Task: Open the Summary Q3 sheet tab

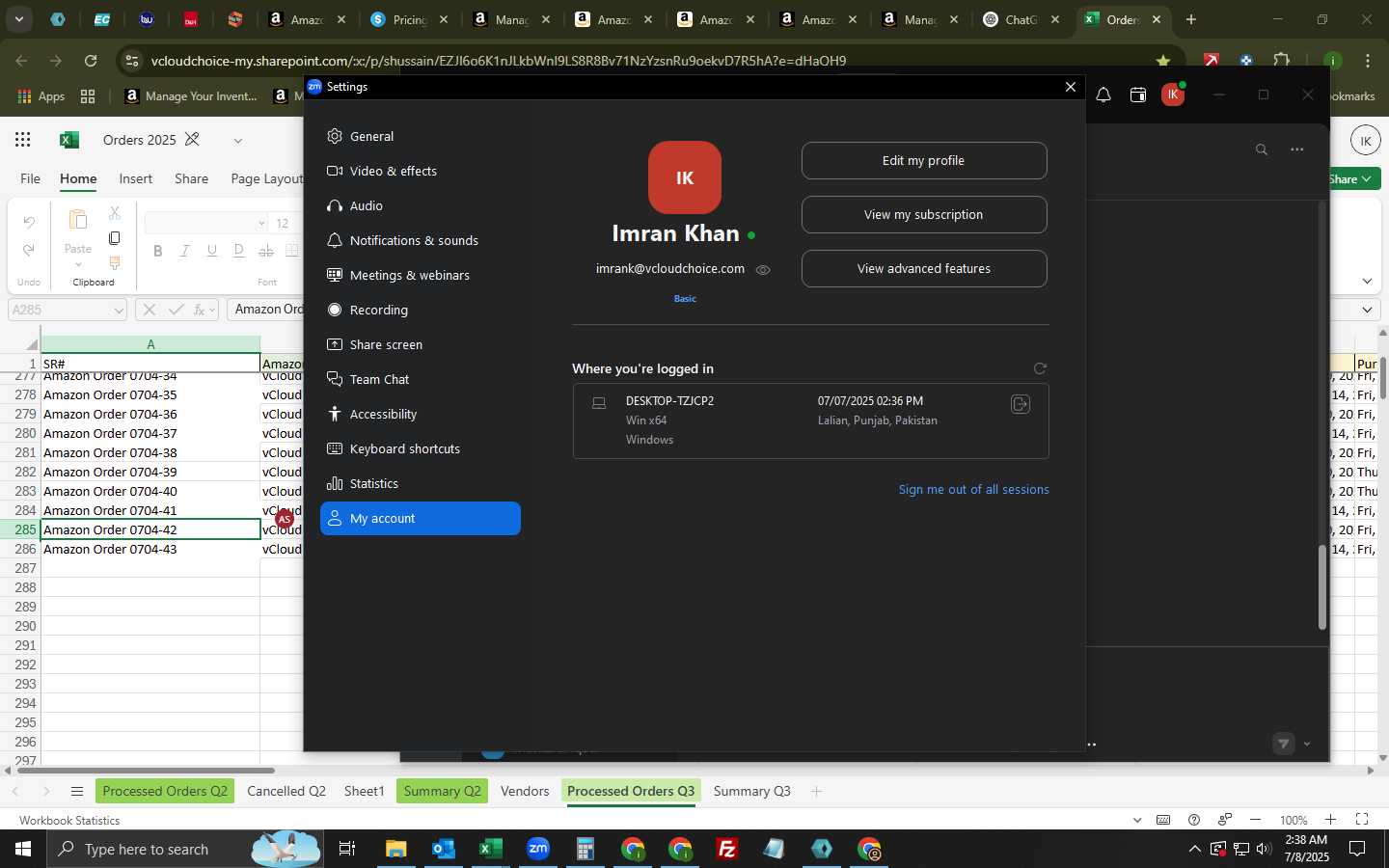Action: tap(751, 791)
